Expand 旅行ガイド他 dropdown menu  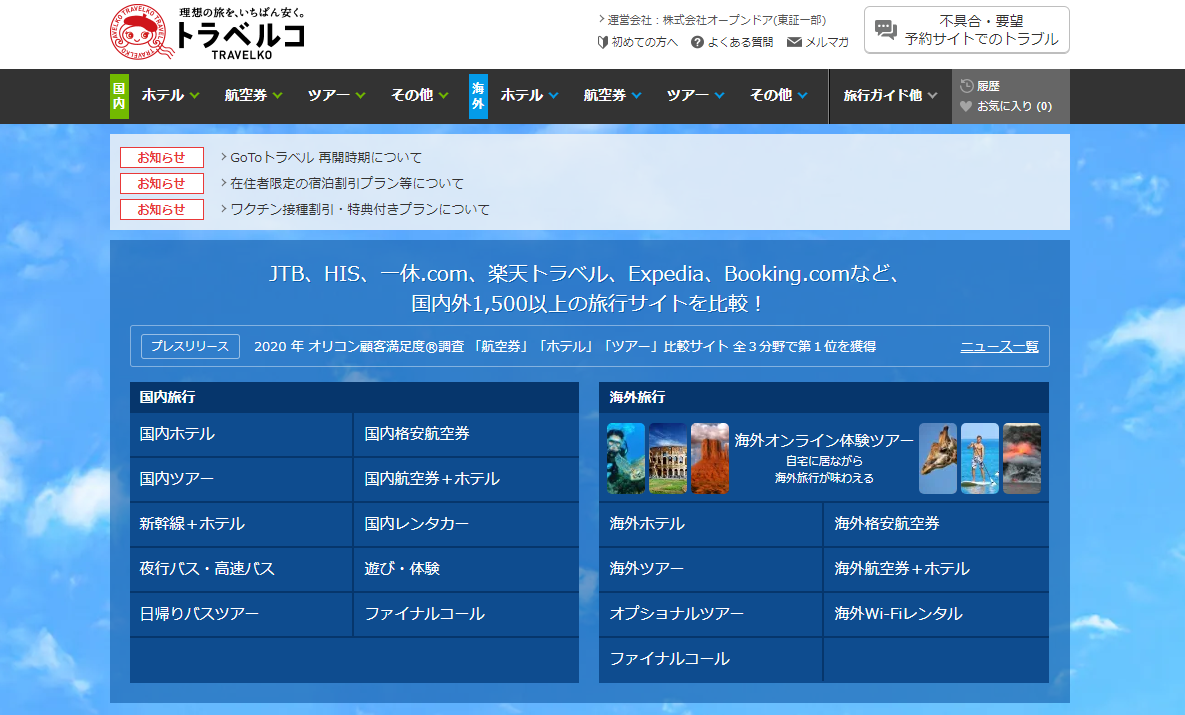point(890,95)
